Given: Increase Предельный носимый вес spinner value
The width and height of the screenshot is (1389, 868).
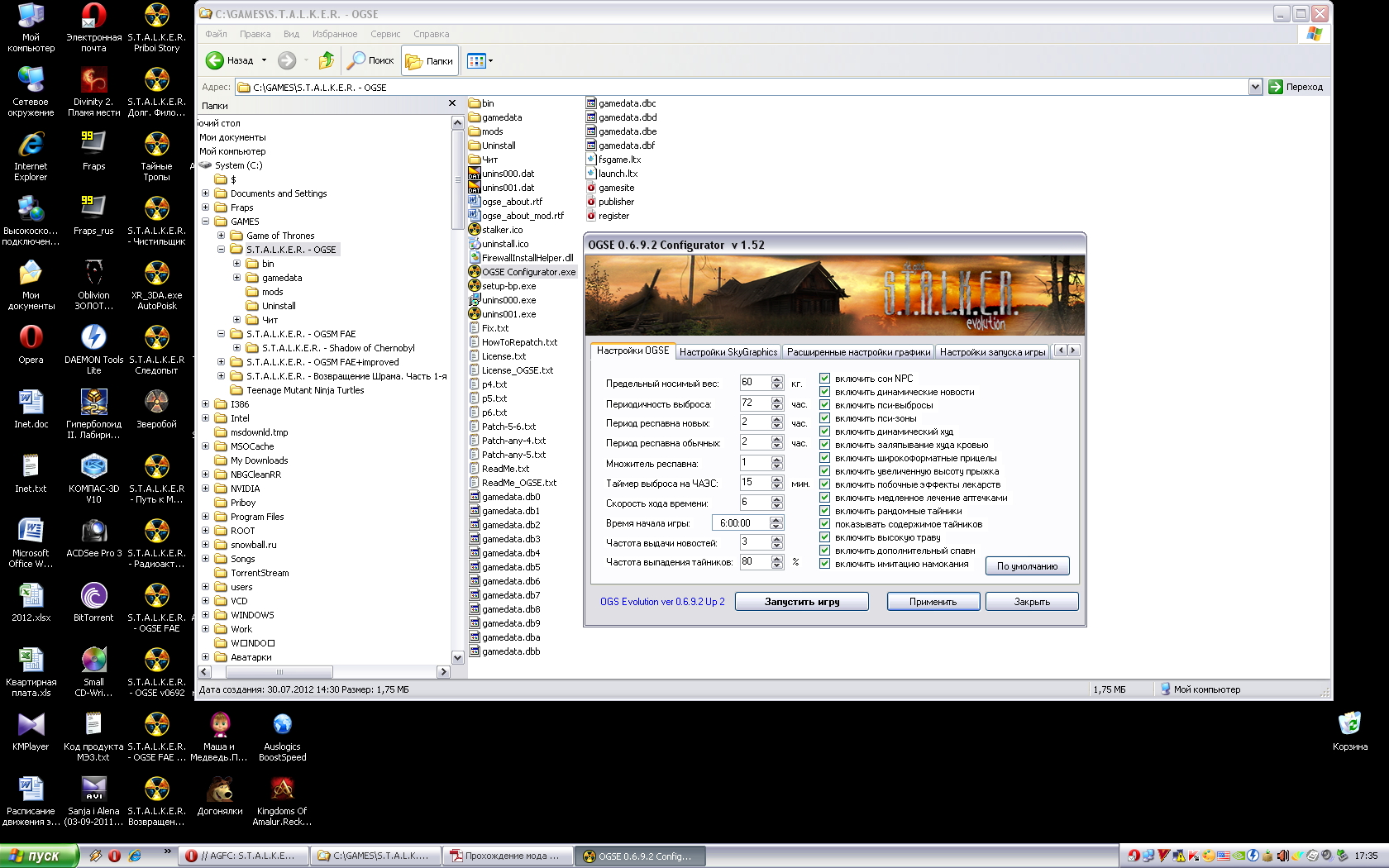Looking at the screenshot, I should pos(776,379).
